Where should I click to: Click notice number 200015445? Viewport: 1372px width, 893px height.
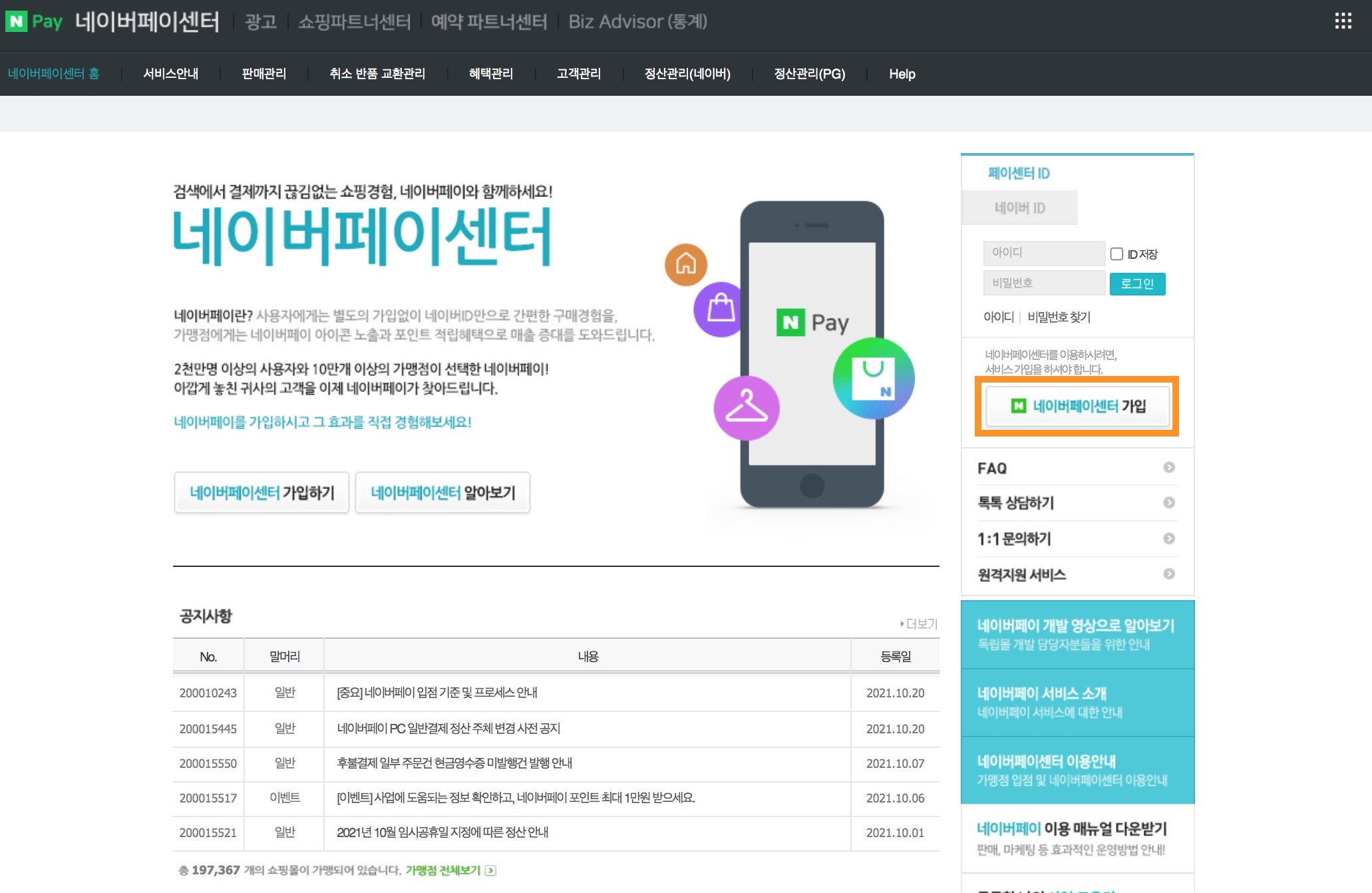coord(208,729)
